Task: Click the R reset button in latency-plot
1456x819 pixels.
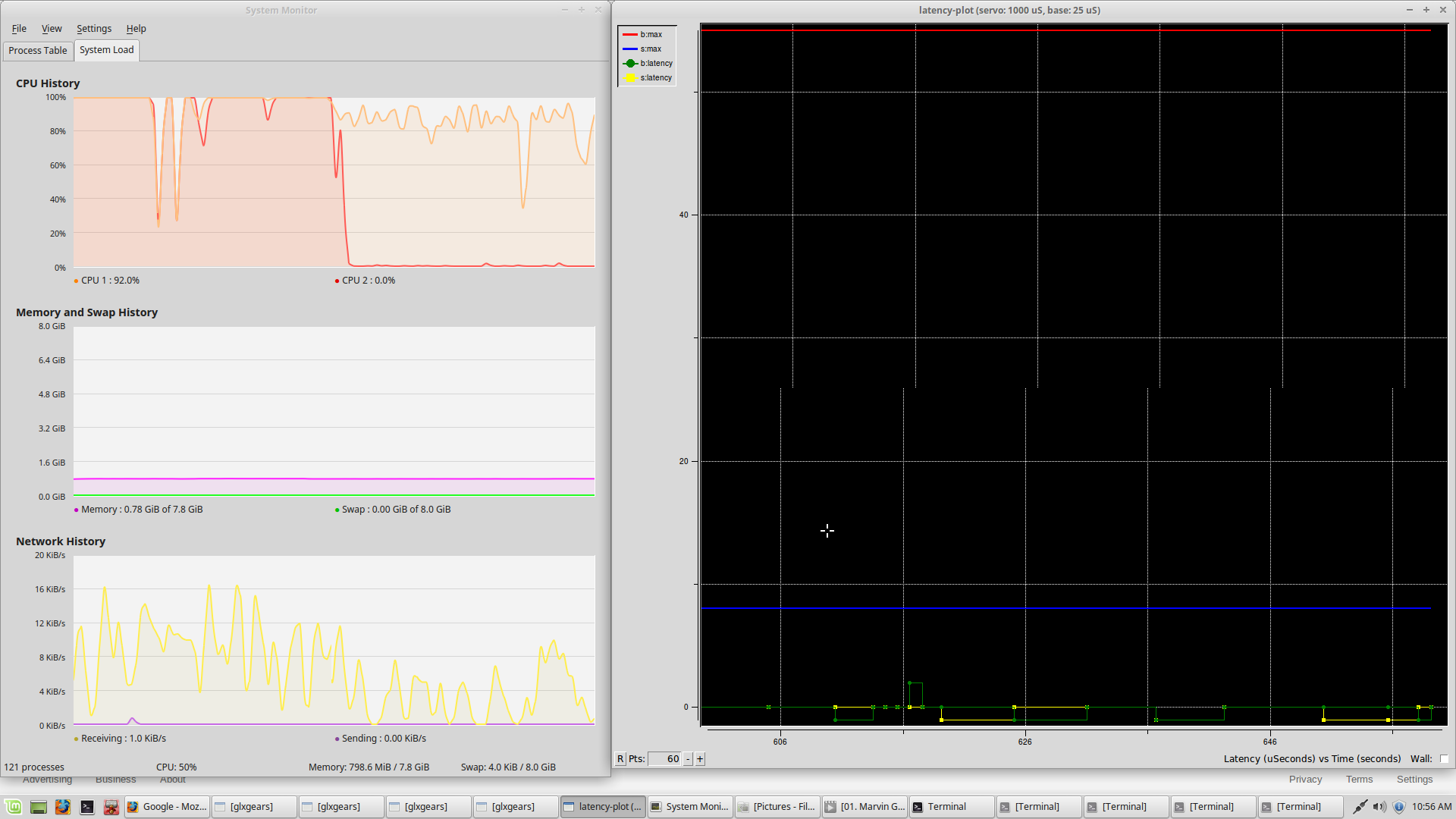Action: [x=620, y=759]
